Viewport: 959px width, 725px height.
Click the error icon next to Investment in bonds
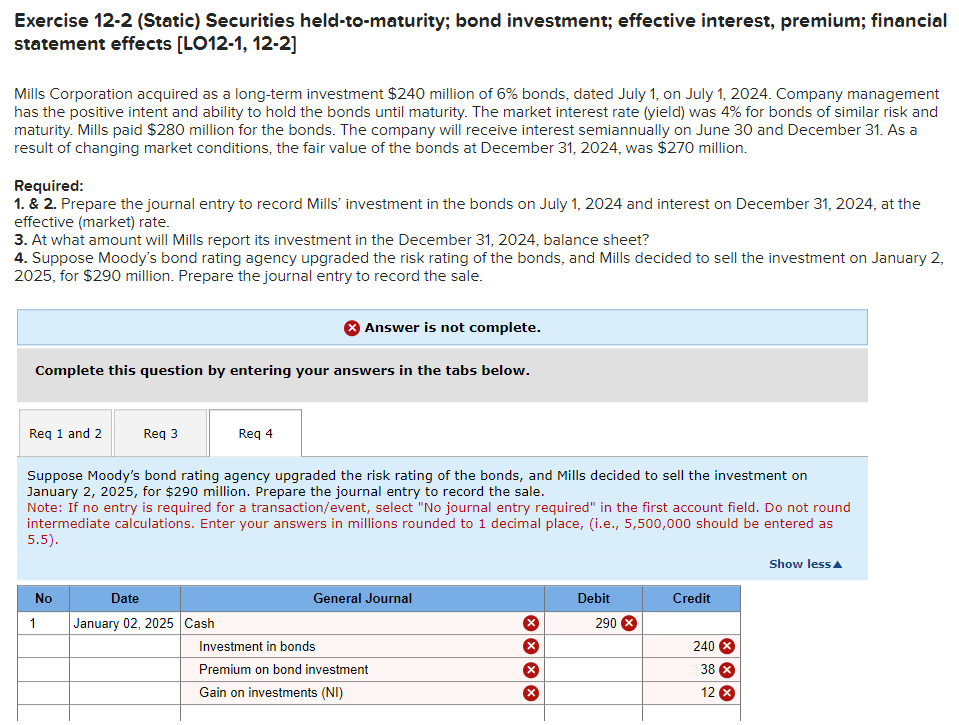(x=531, y=646)
